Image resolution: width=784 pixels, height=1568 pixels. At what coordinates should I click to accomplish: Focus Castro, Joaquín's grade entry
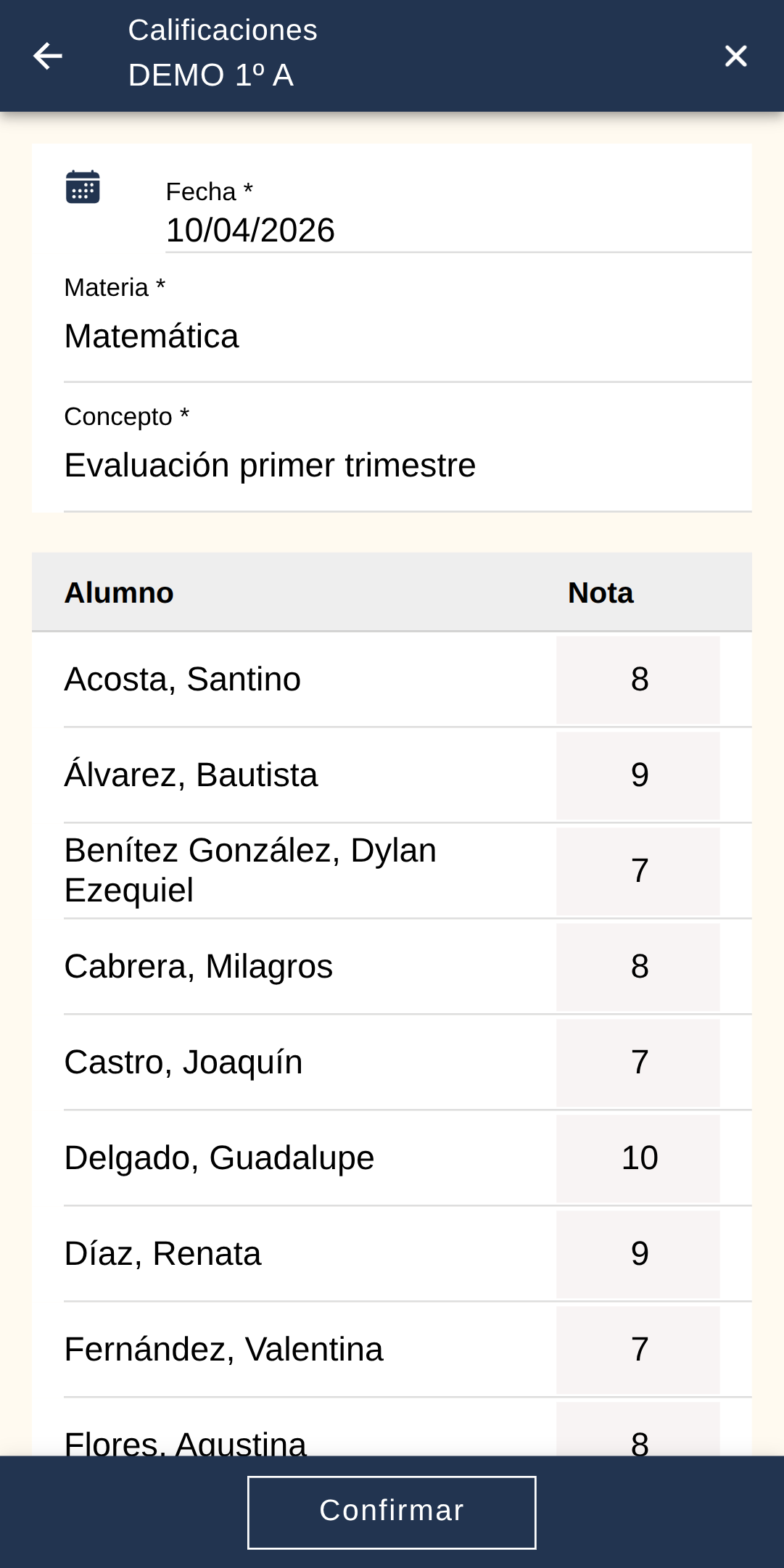[637, 1062]
